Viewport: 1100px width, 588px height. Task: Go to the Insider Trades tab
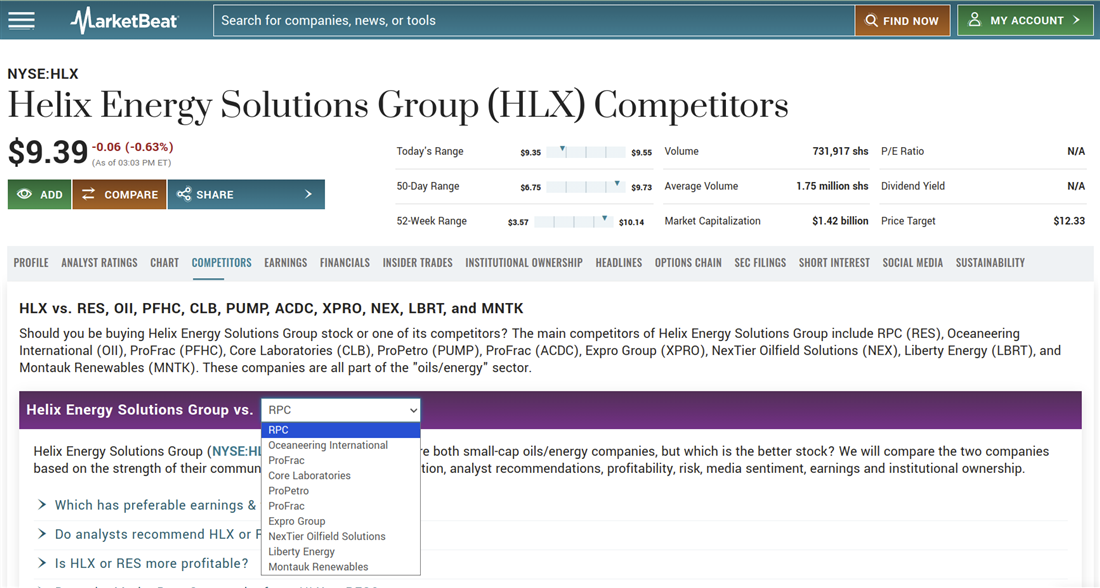(x=417, y=263)
